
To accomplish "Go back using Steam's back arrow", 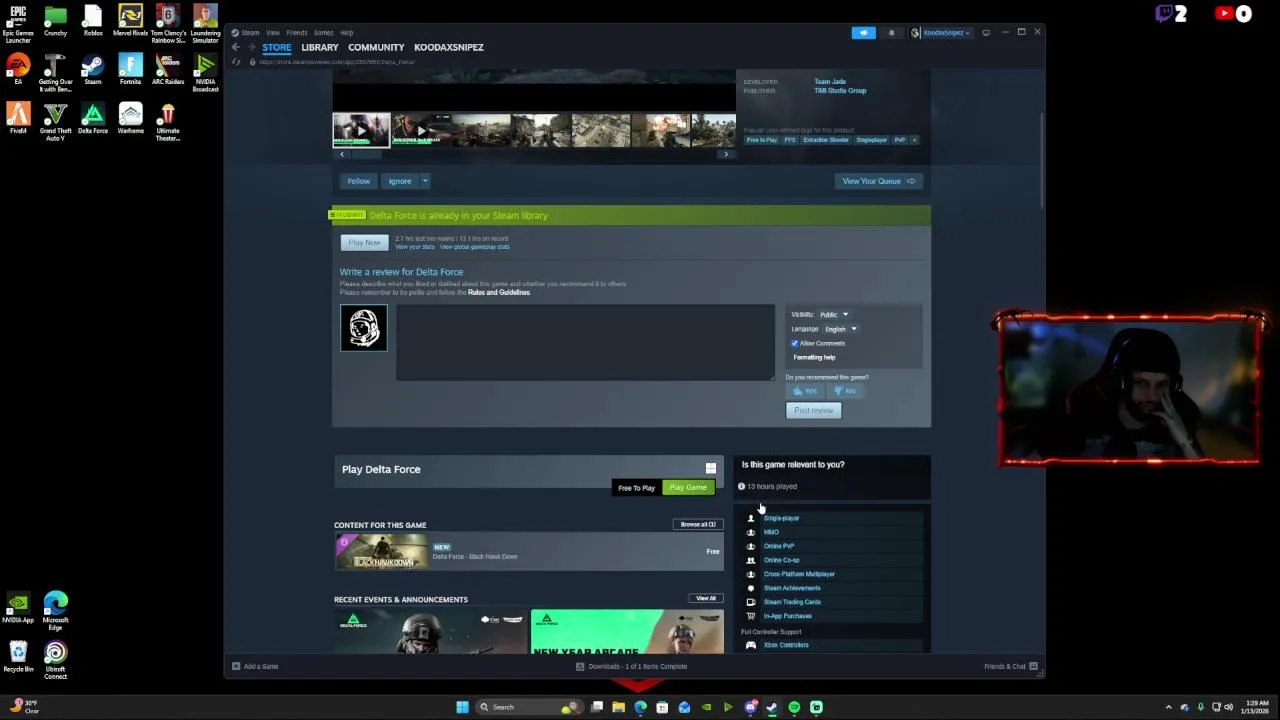I will click(236, 47).
